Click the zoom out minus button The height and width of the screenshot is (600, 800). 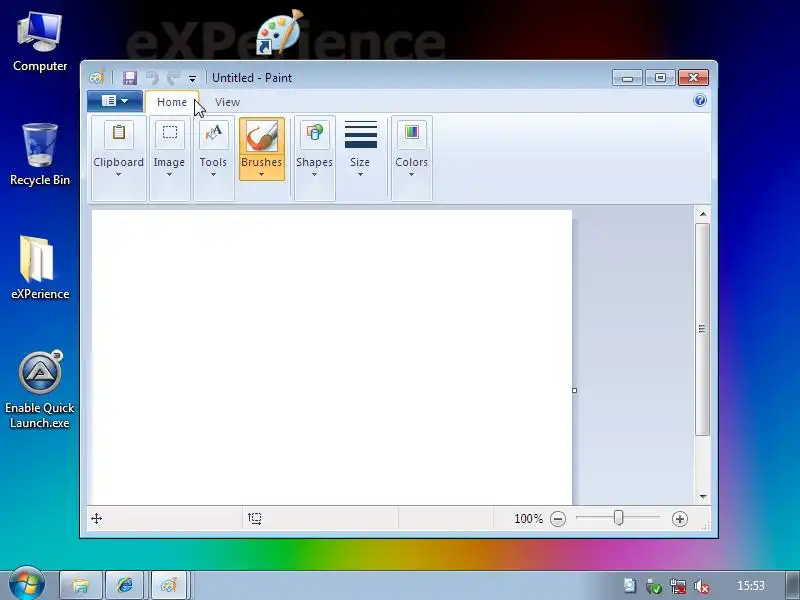click(558, 519)
